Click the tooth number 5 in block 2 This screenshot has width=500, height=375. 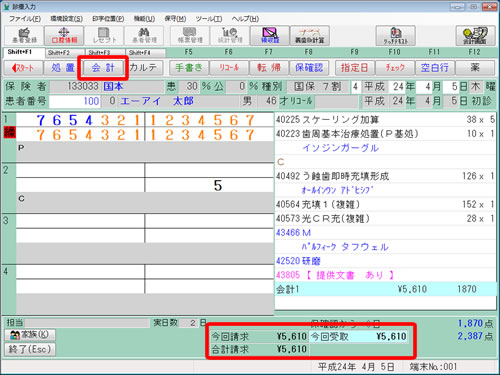click(x=218, y=185)
